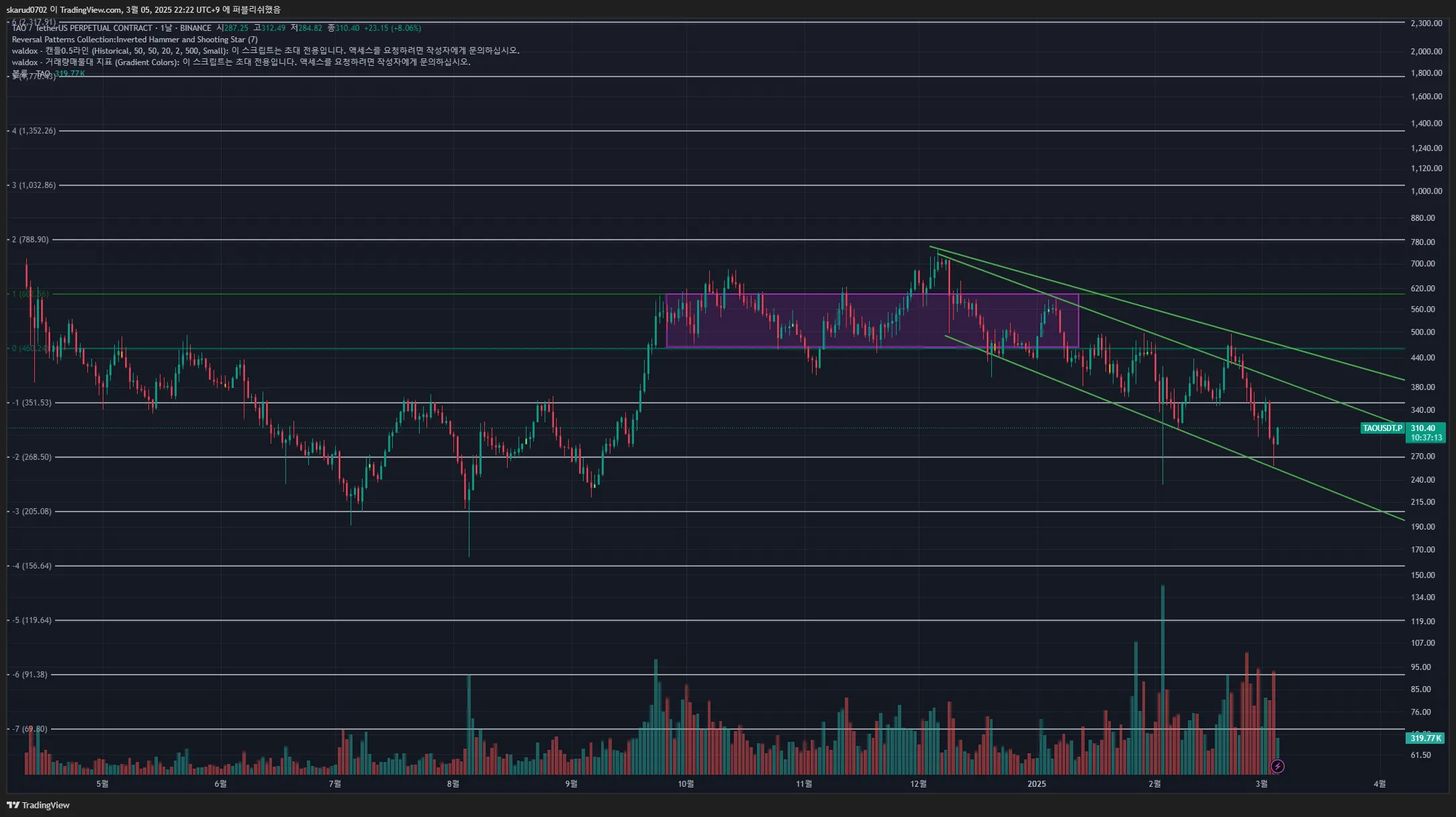Image resolution: width=1456 pixels, height=817 pixels.
Task: Click the 12월 time axis label
Action: (919, 784)
